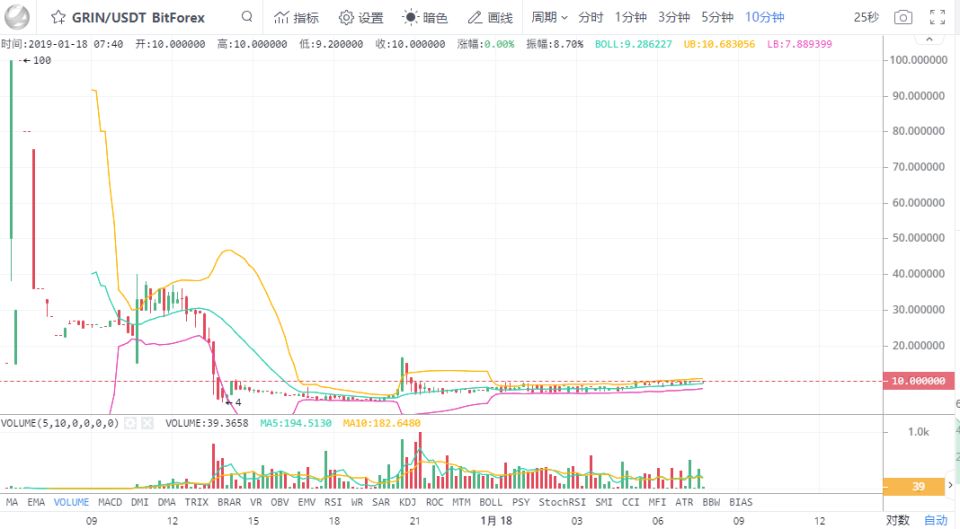Image resolution: width=960 pixels, height=529 pixels.
Task: Select the 10分钟 interval
Action: pos(765,18)
